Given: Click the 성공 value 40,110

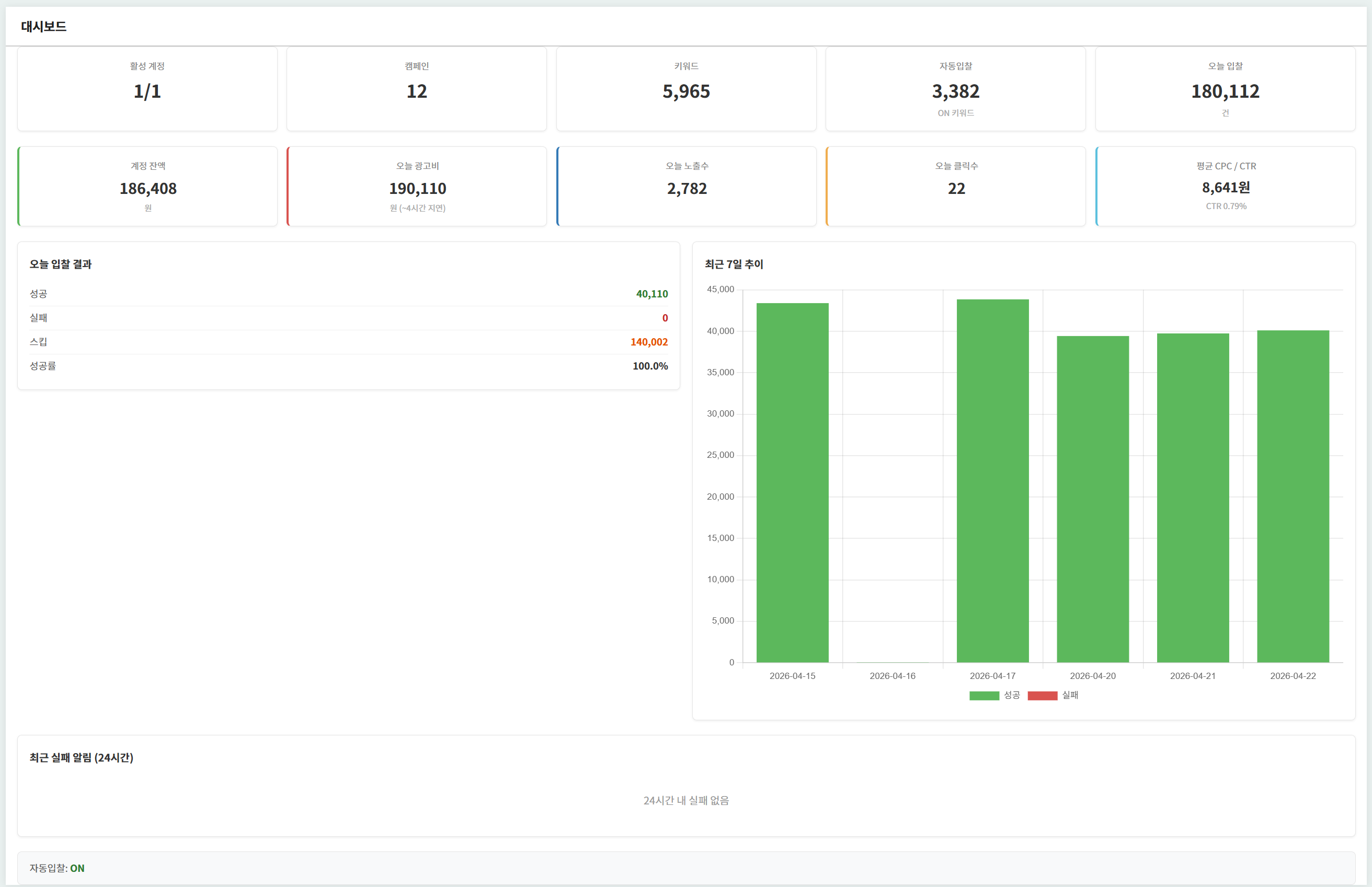Looking at the screenshot, I should tap(651, 294).
